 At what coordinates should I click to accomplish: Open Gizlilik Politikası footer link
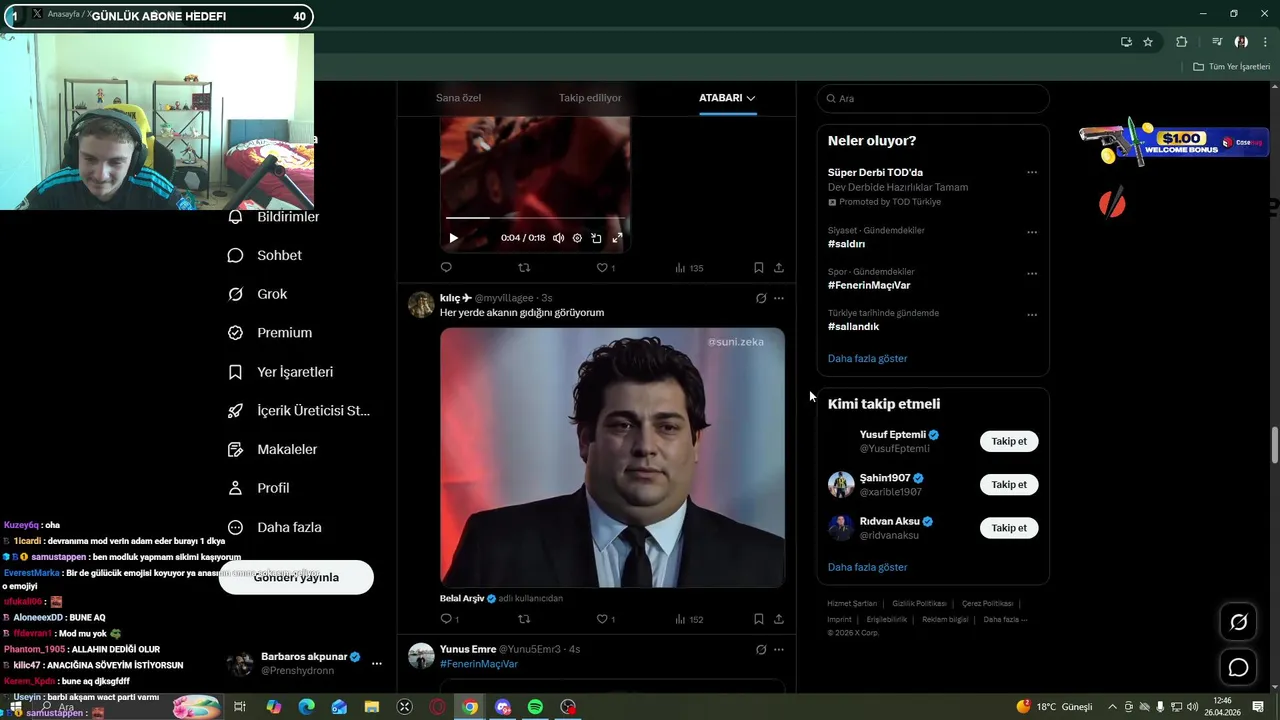pos(919,604)
